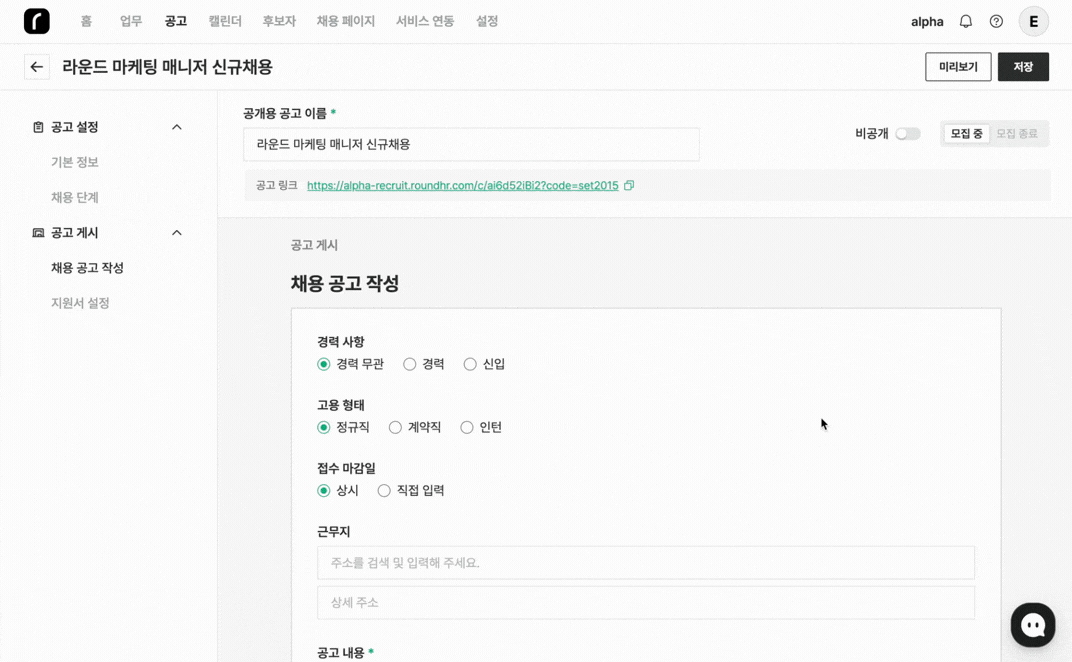Open the chat support widget
The height and width of the screenshot is (662, 1072).
[1033, 625]
